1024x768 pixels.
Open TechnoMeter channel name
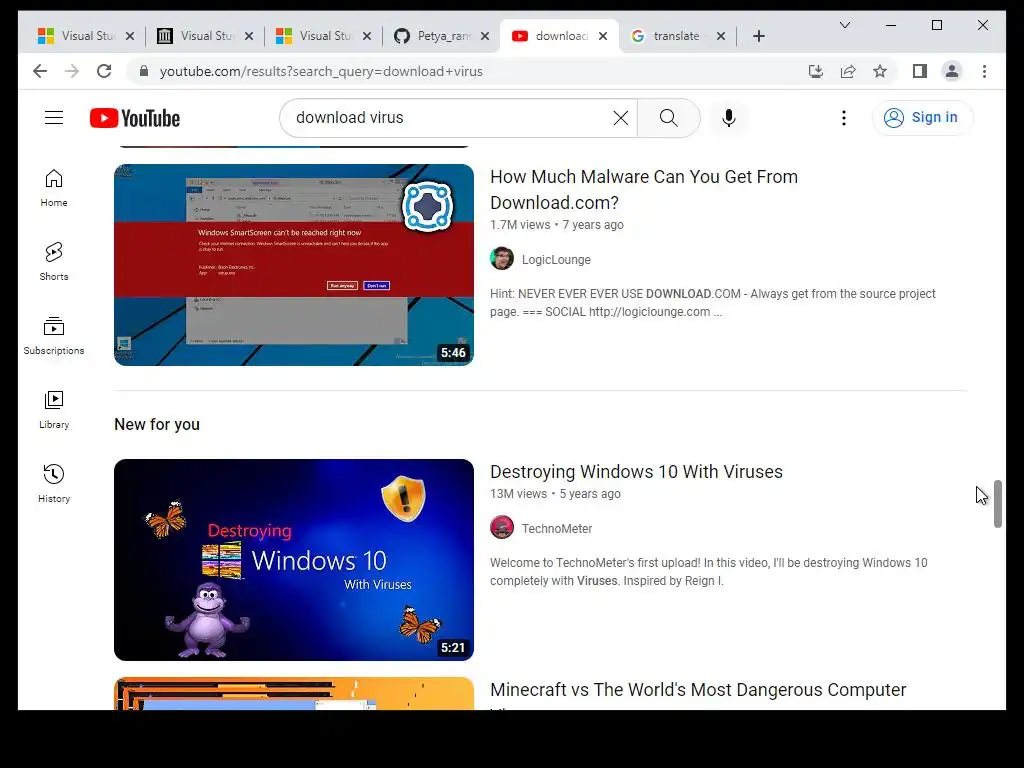click(556, 528)
